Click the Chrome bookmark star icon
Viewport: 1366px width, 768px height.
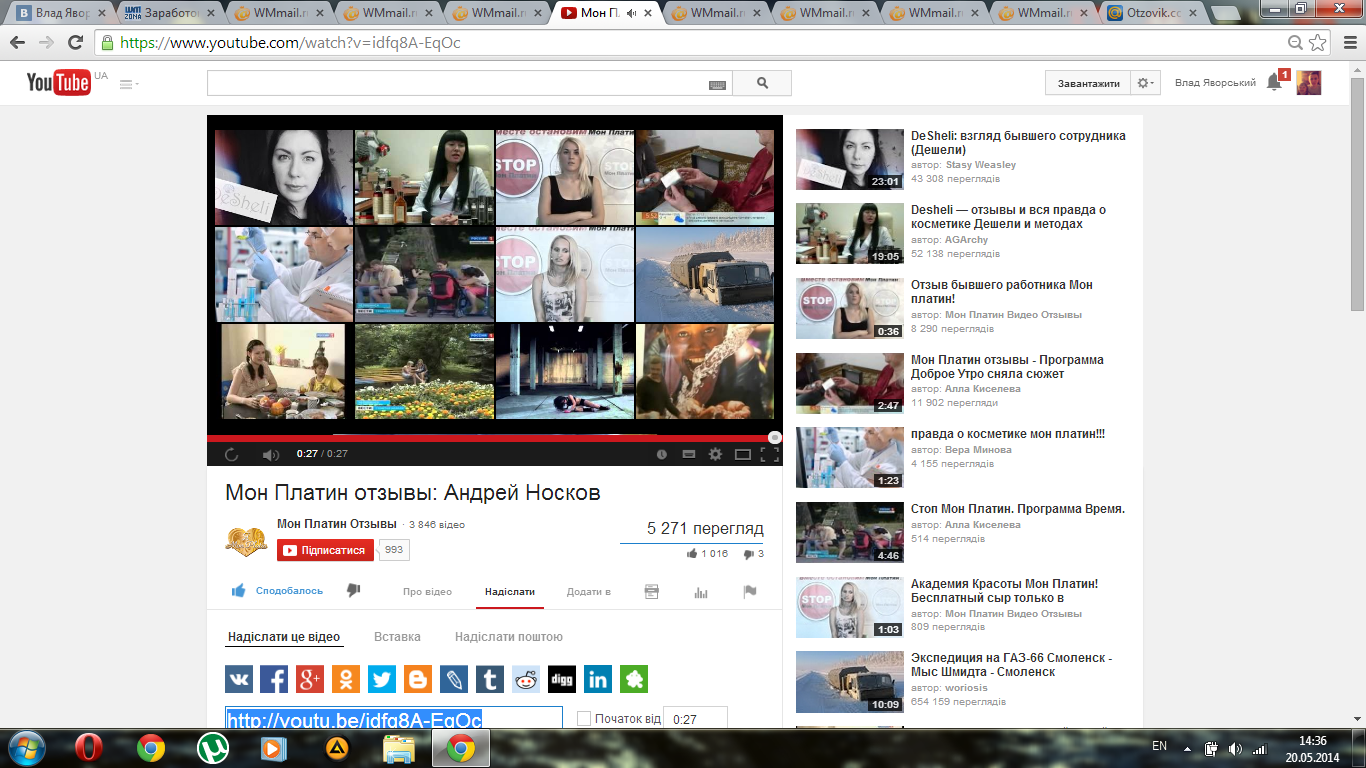[x=1318, y=43]
